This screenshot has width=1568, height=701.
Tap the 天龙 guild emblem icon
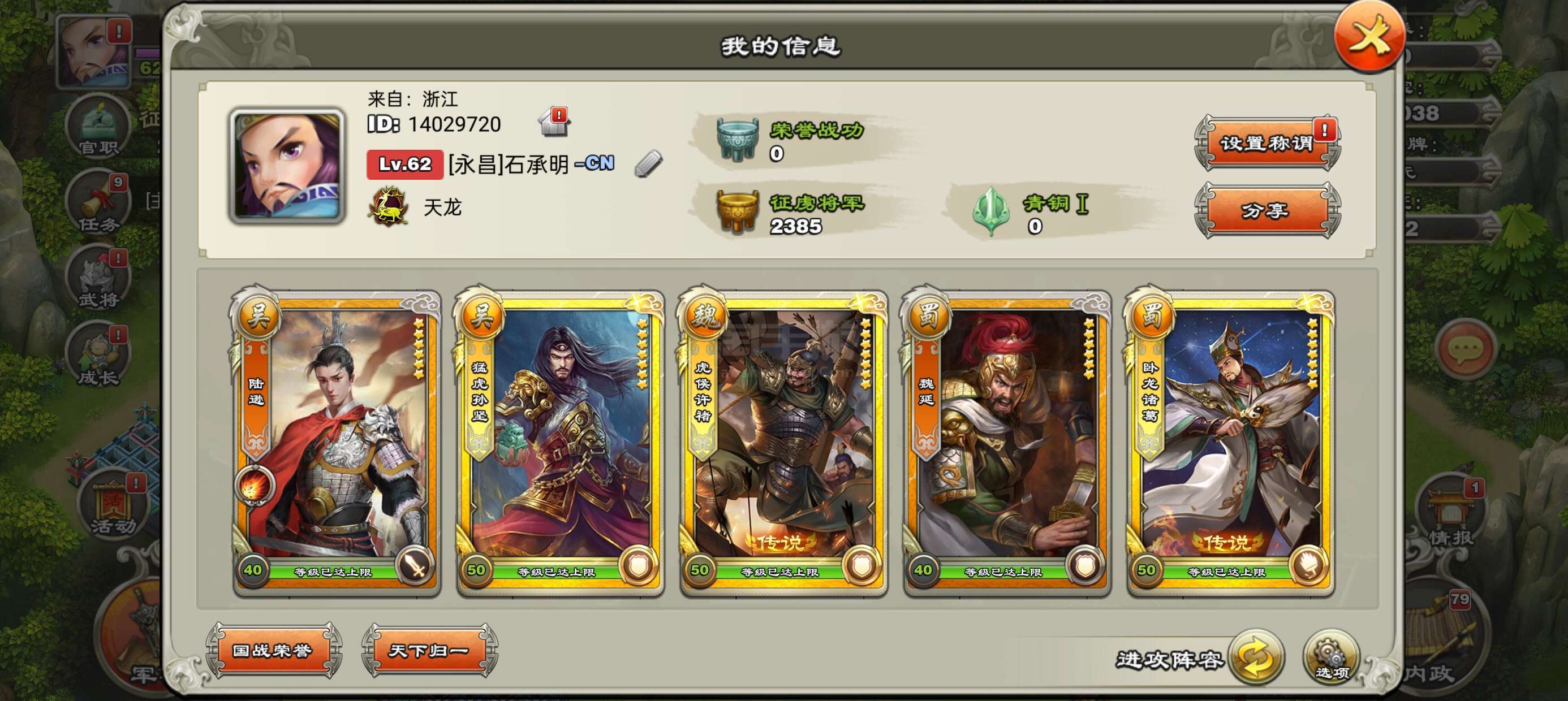389,207
